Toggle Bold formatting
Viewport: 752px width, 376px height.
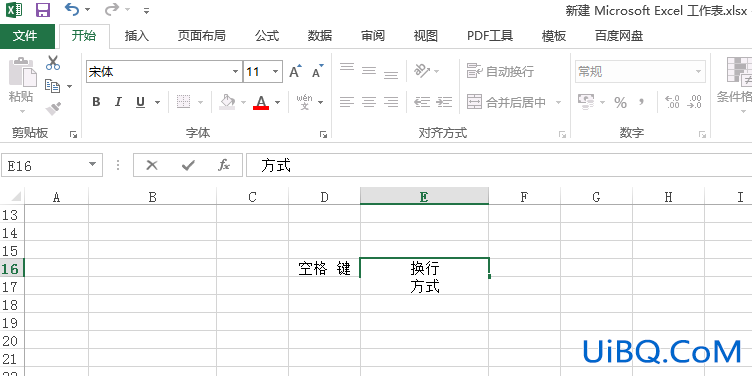[96, 102]
